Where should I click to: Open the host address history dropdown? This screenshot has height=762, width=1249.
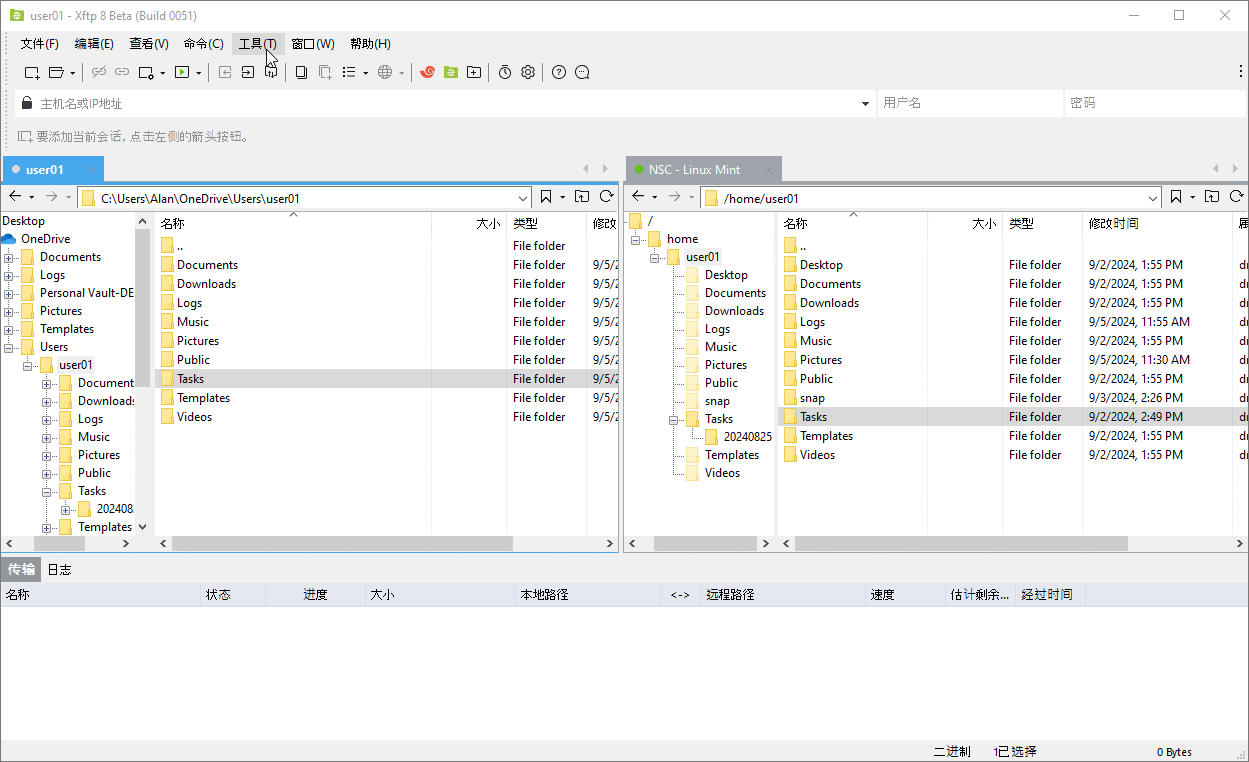[x=866, y=104]
